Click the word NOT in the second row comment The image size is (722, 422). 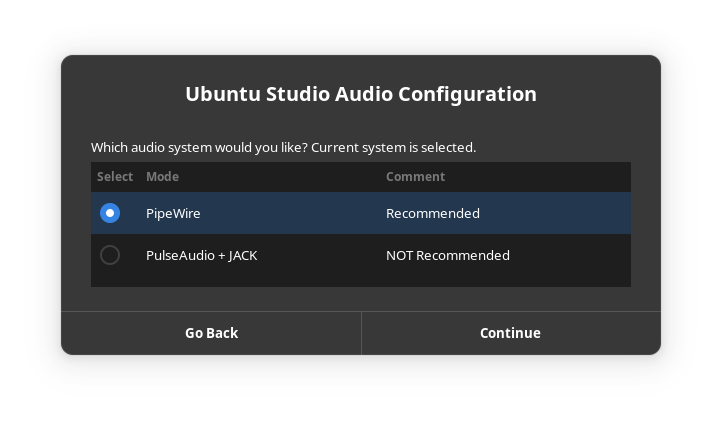[x=399, y=255]
